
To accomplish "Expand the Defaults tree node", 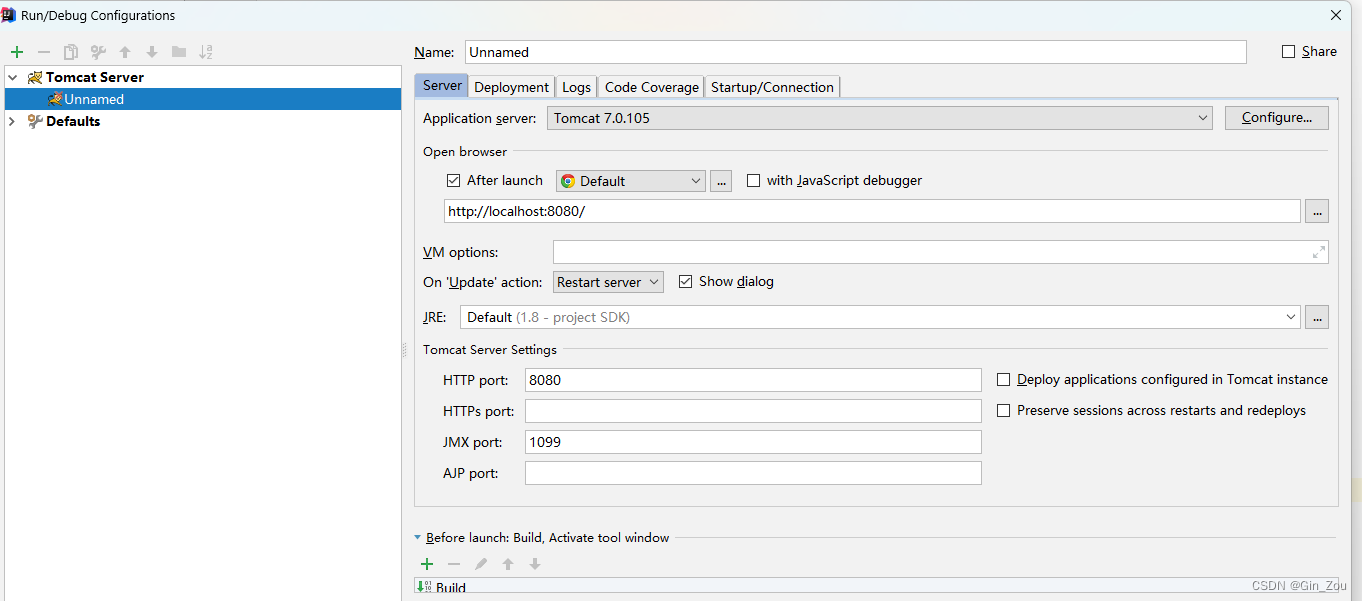I will click(12, 121).
